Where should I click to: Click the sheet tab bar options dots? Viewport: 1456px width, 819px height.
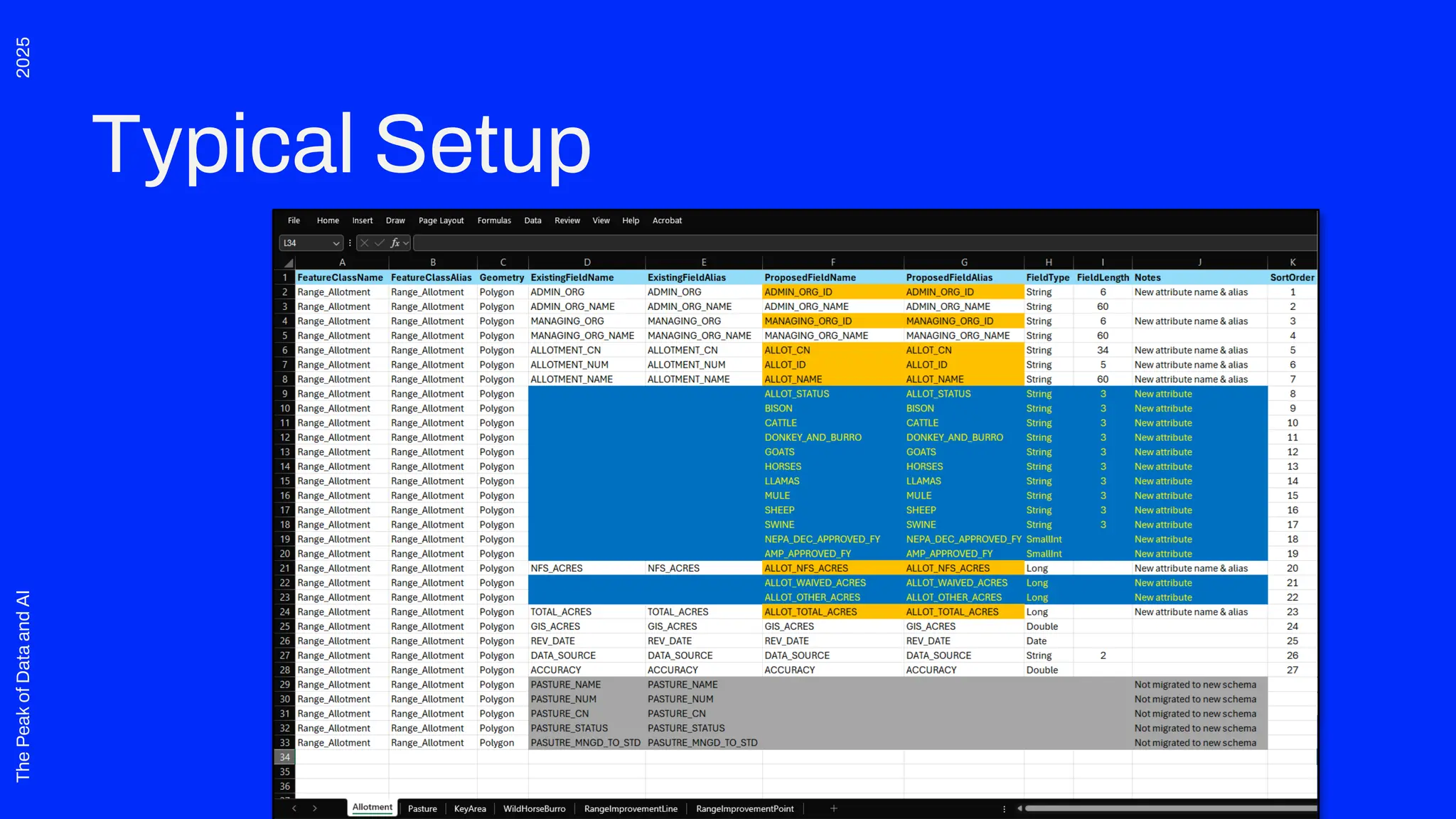1004,809
